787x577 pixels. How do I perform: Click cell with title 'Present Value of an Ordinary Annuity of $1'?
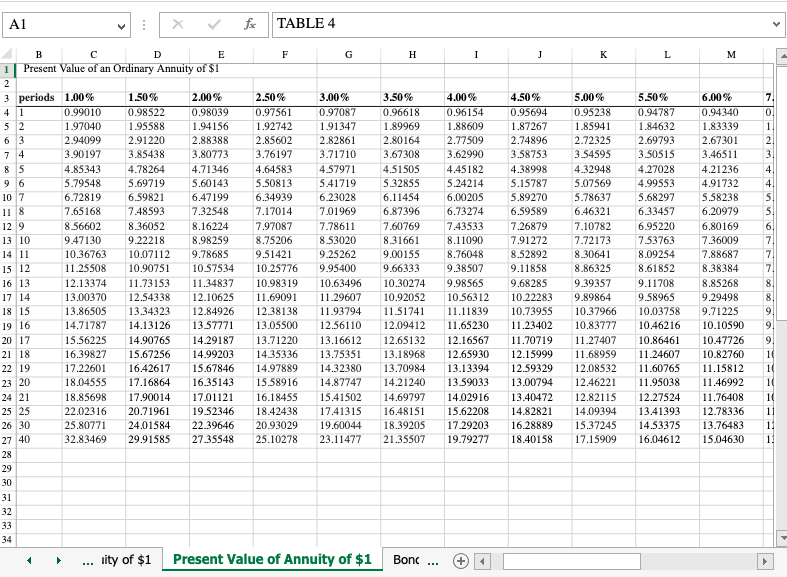click(121, 69)
